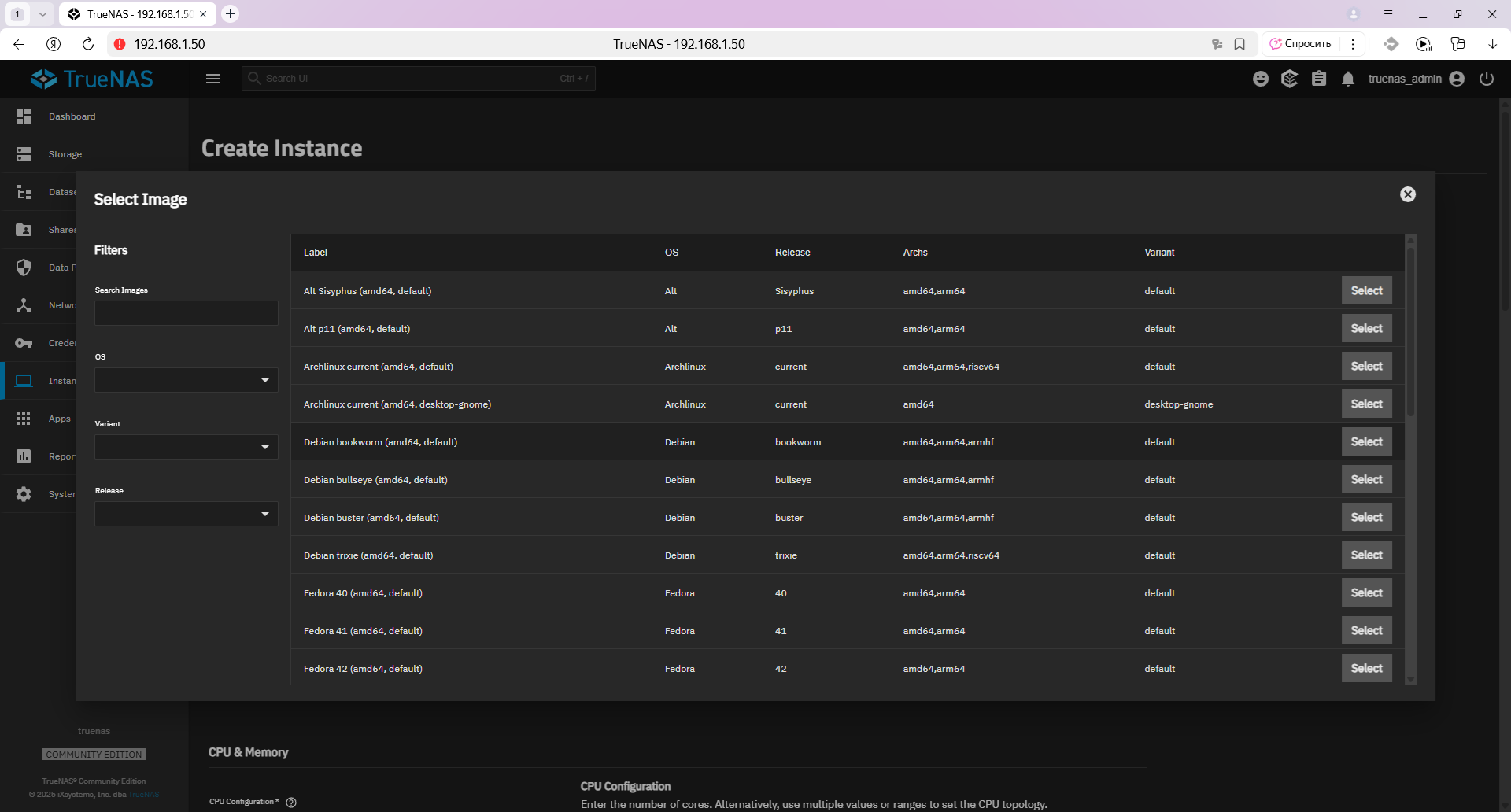
Task: Open the Shares sidebar icon
Action: (x=24, y=230)
